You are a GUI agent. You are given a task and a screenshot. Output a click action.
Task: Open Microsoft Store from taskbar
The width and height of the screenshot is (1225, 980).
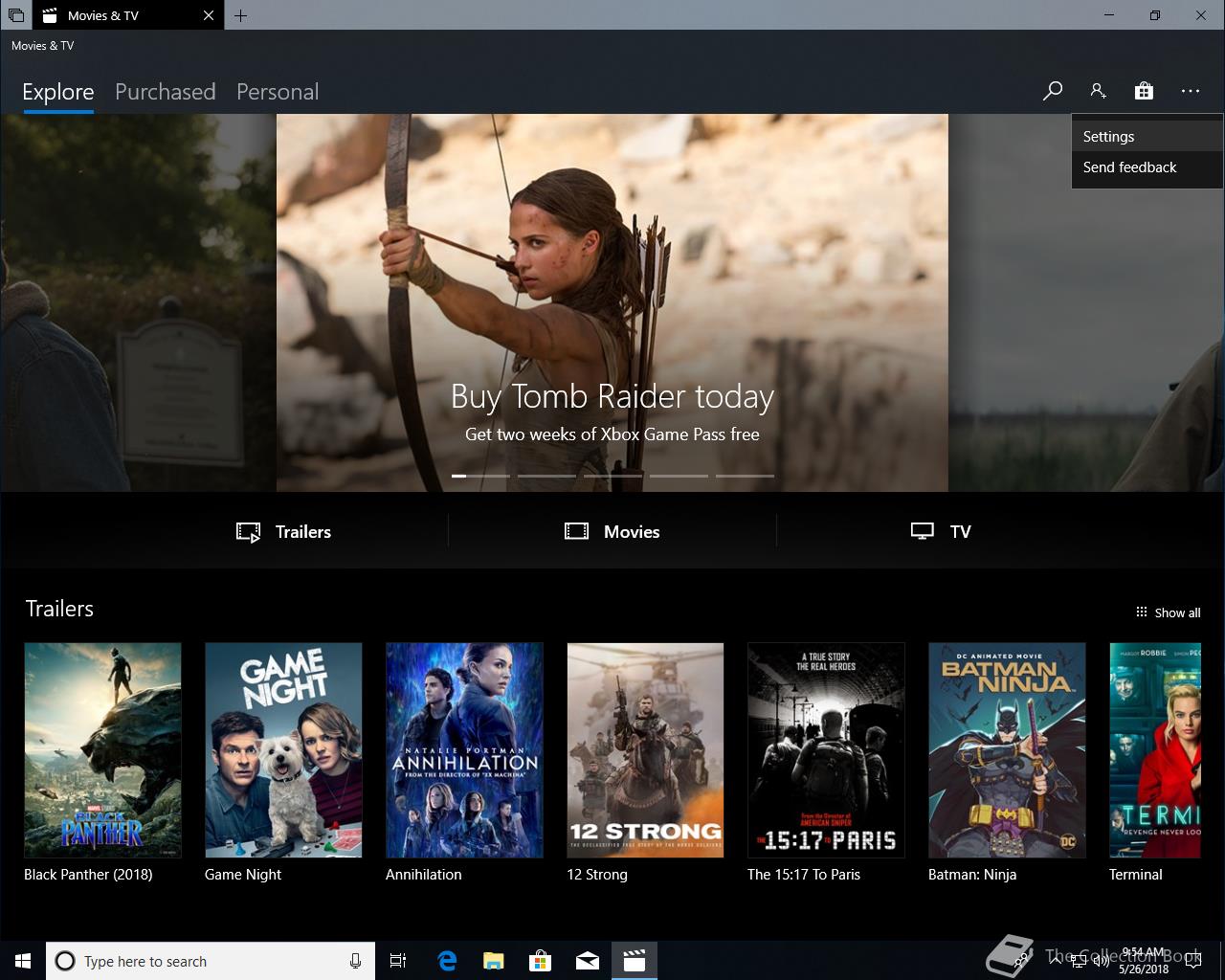coord(540,961)
